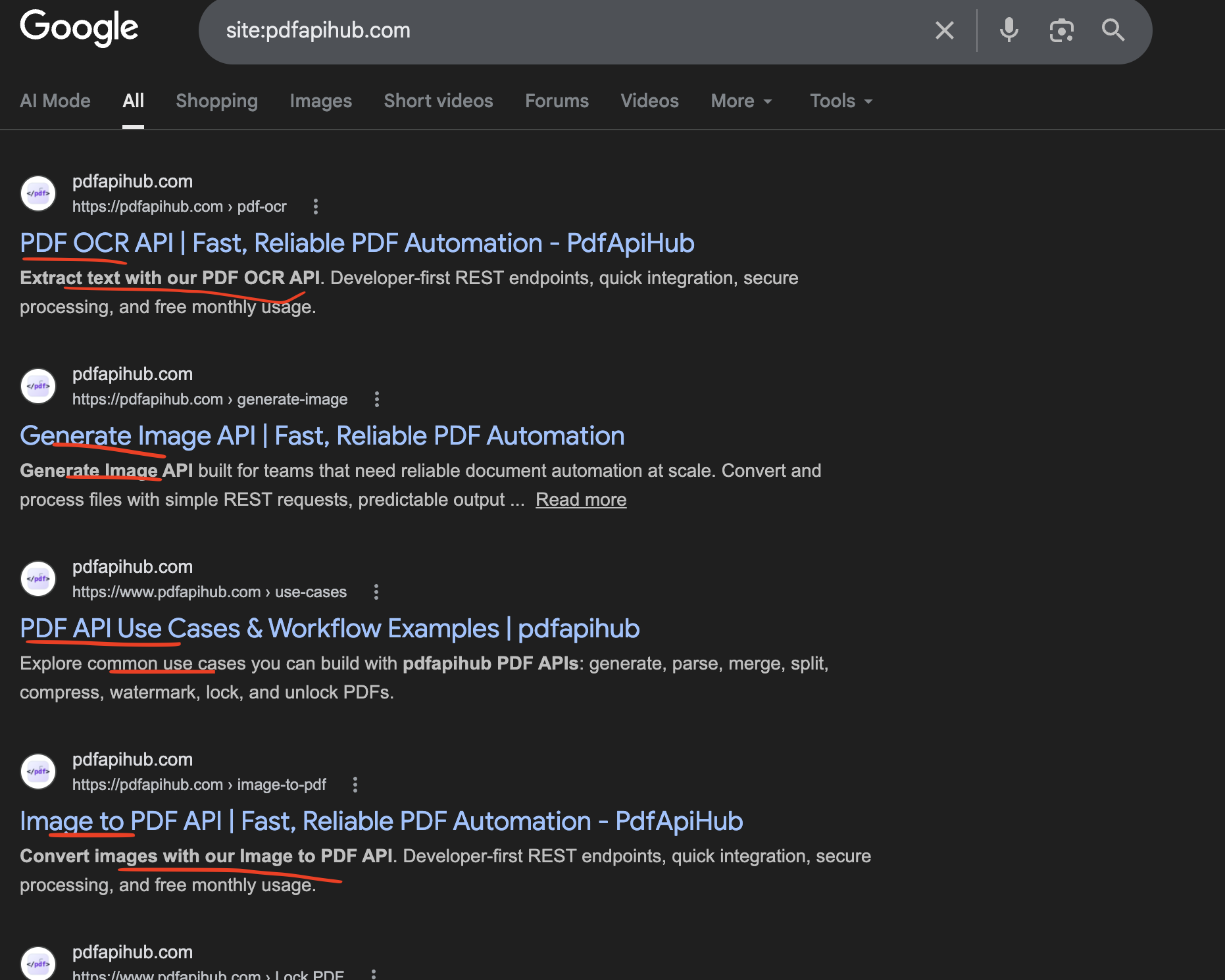
Task: Open the three-dot options for the Use Cases result
Action: click(x=376, y=592)
